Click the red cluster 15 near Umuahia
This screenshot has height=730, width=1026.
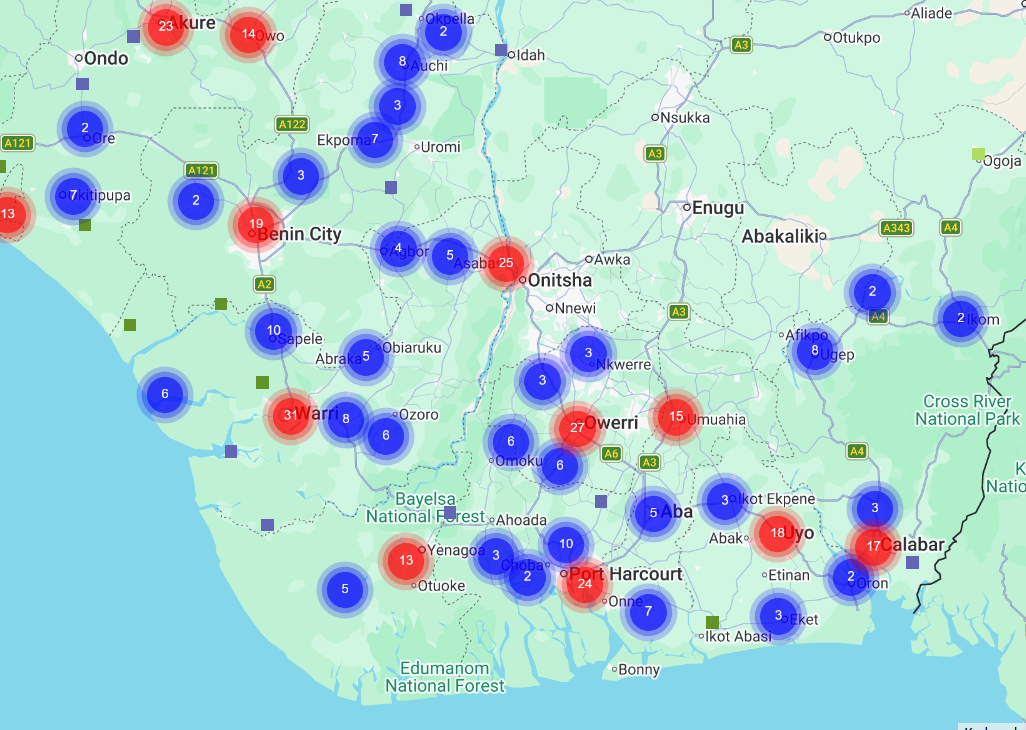[x=676, y=416]
